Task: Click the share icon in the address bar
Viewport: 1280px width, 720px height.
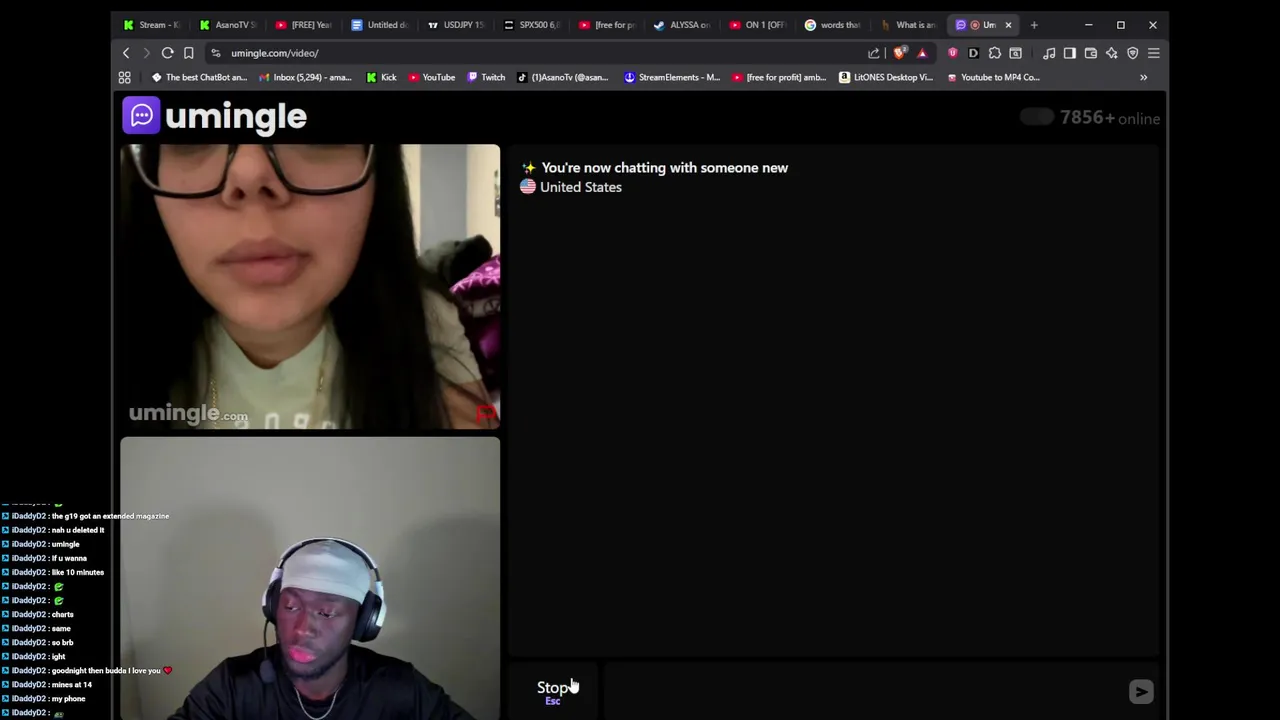Action: pyautogui.click(x=874, y=53)
